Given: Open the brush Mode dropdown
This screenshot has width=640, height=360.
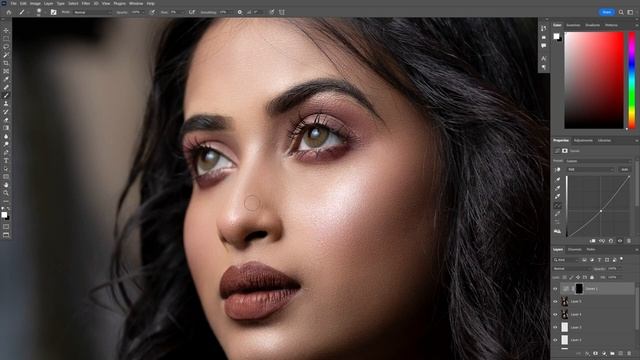Looking at the screenshot, I should click(92, 12).
